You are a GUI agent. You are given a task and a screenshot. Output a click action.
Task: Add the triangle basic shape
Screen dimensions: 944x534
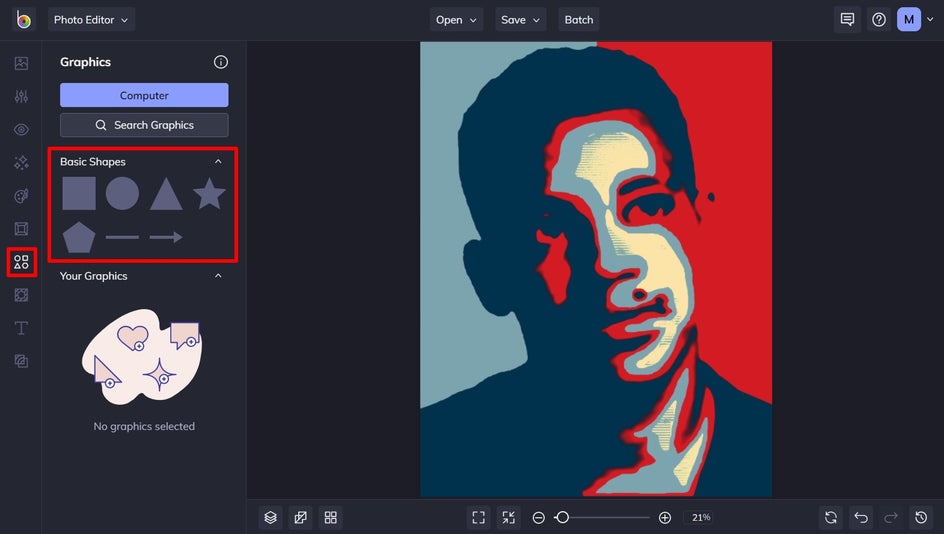[x=166, y=194]
